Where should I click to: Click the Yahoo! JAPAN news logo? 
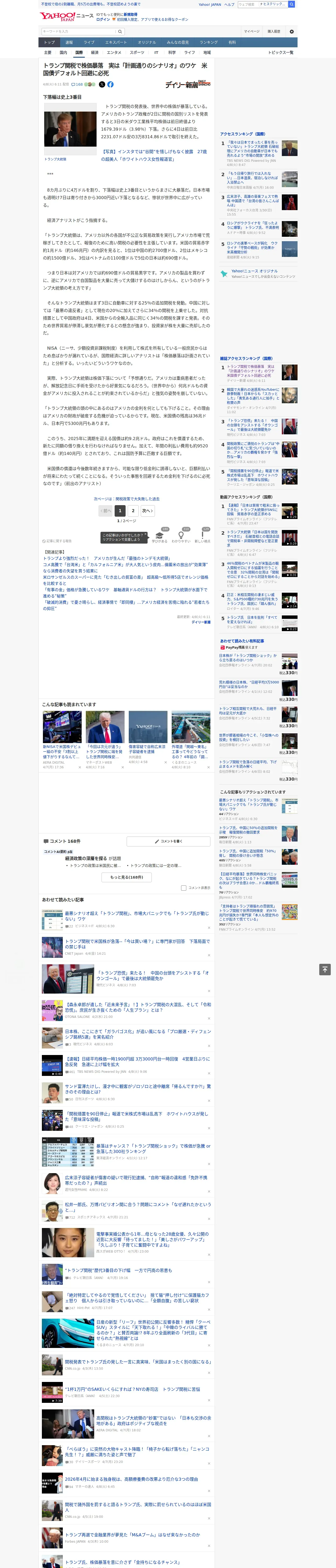(x=66, y=17)
